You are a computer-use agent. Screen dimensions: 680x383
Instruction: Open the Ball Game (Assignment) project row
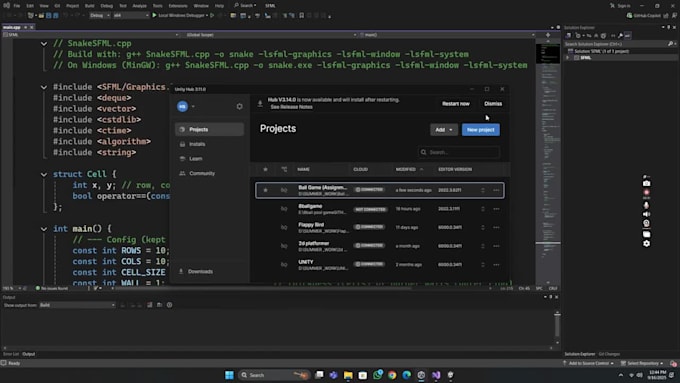[x=380, y=190]
